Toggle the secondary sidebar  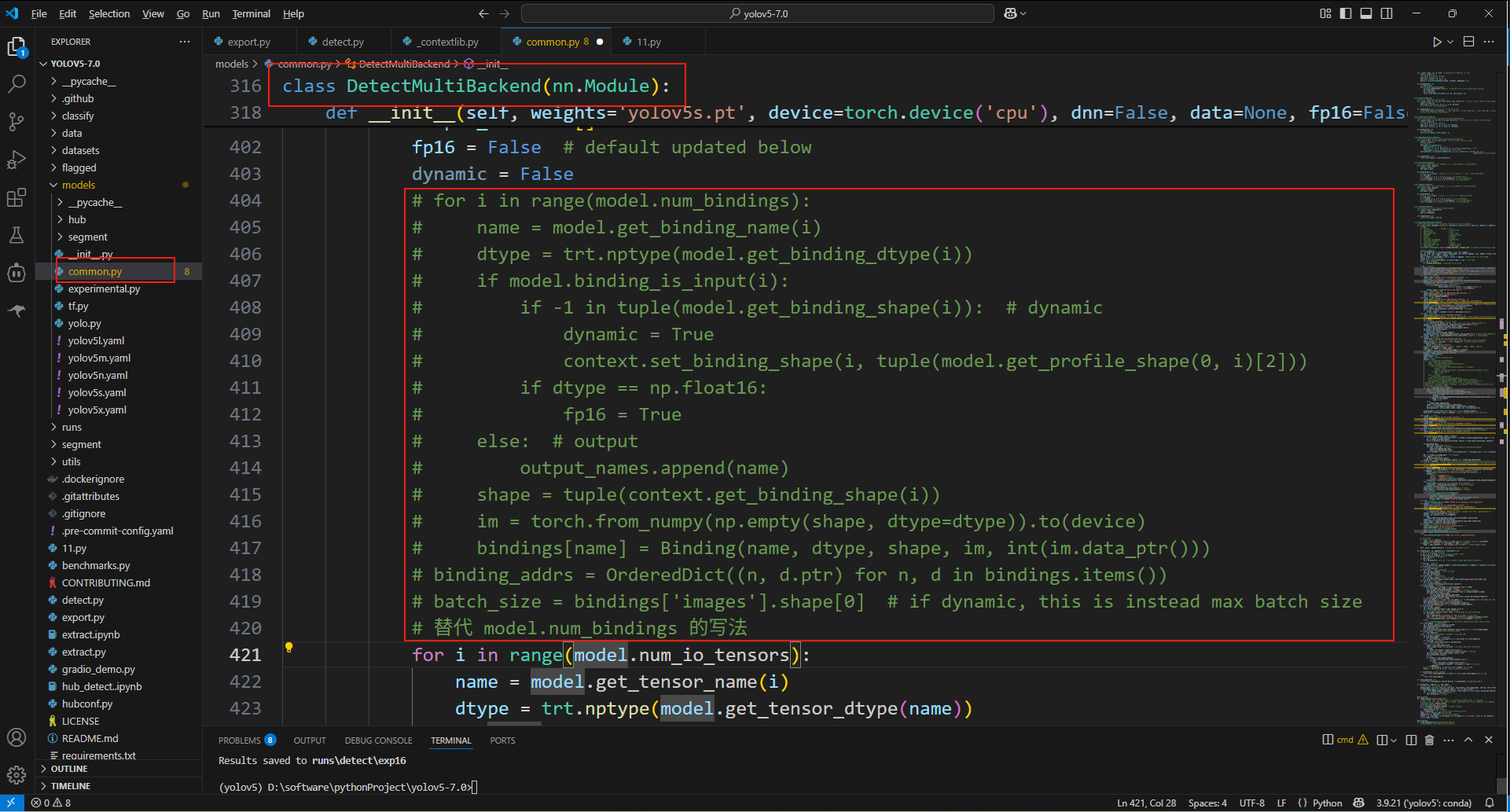pos(1387,13)
